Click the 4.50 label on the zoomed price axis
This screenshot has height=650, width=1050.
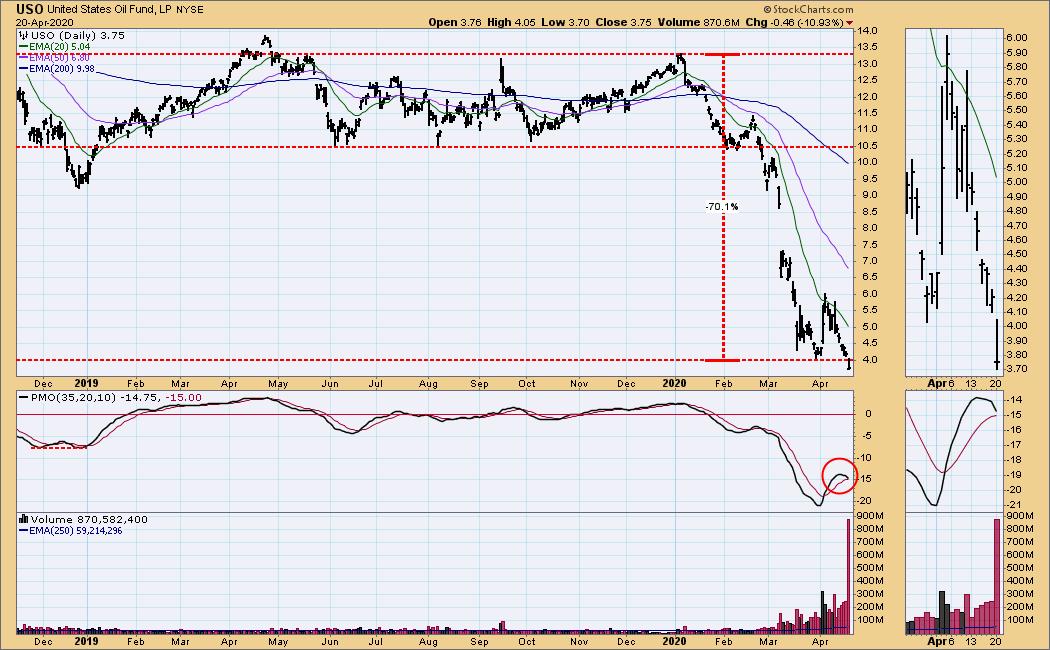click(1017, 254)
